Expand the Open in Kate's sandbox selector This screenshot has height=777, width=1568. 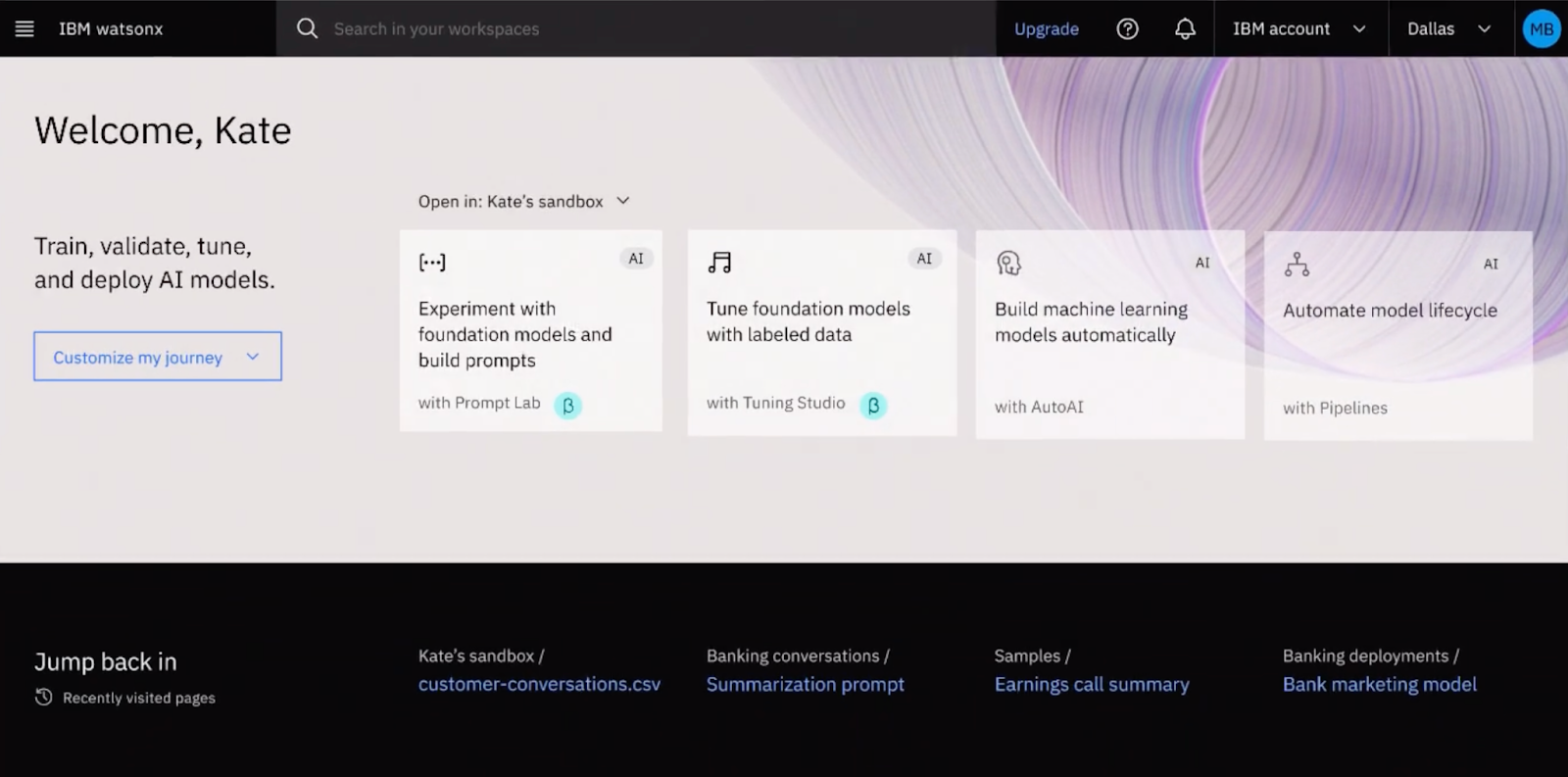pyautogui.click(x=524, y=201)
